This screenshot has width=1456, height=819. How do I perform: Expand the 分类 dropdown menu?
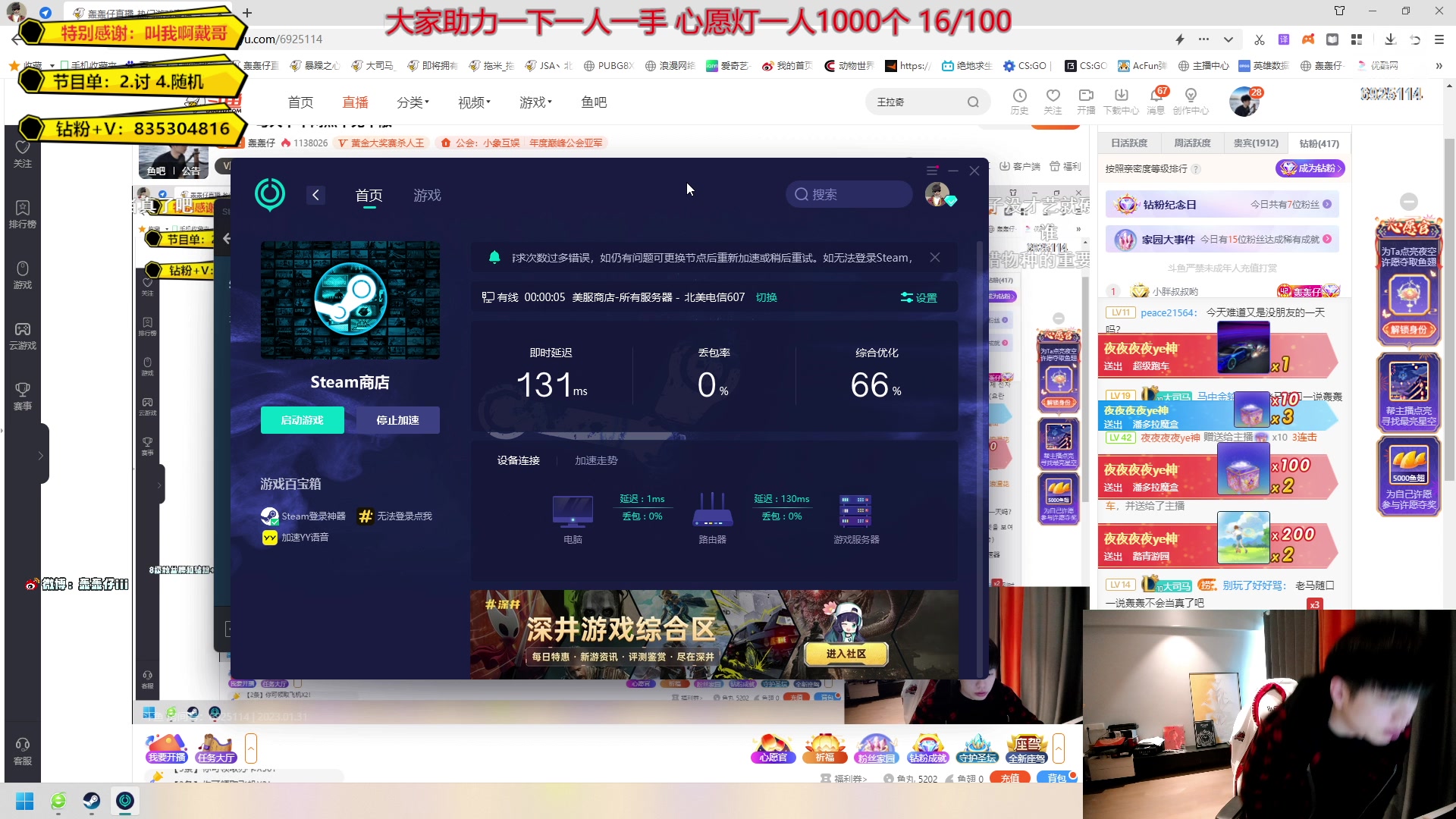pyautogui.click(x=413, y=102)
